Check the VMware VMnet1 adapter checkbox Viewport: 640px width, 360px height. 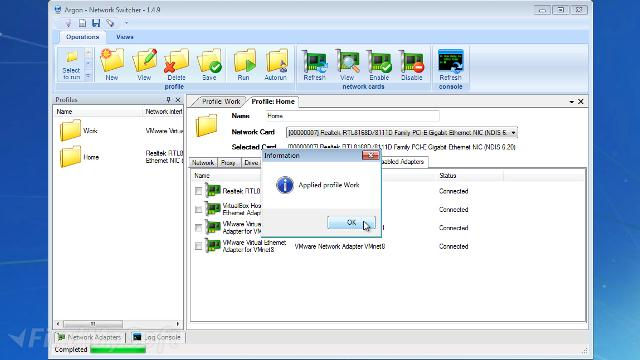coord(198,228)
